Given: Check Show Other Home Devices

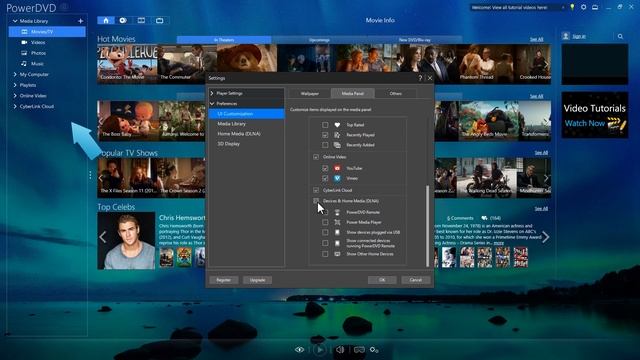Looking at the screenshot, I should [325, 254].
